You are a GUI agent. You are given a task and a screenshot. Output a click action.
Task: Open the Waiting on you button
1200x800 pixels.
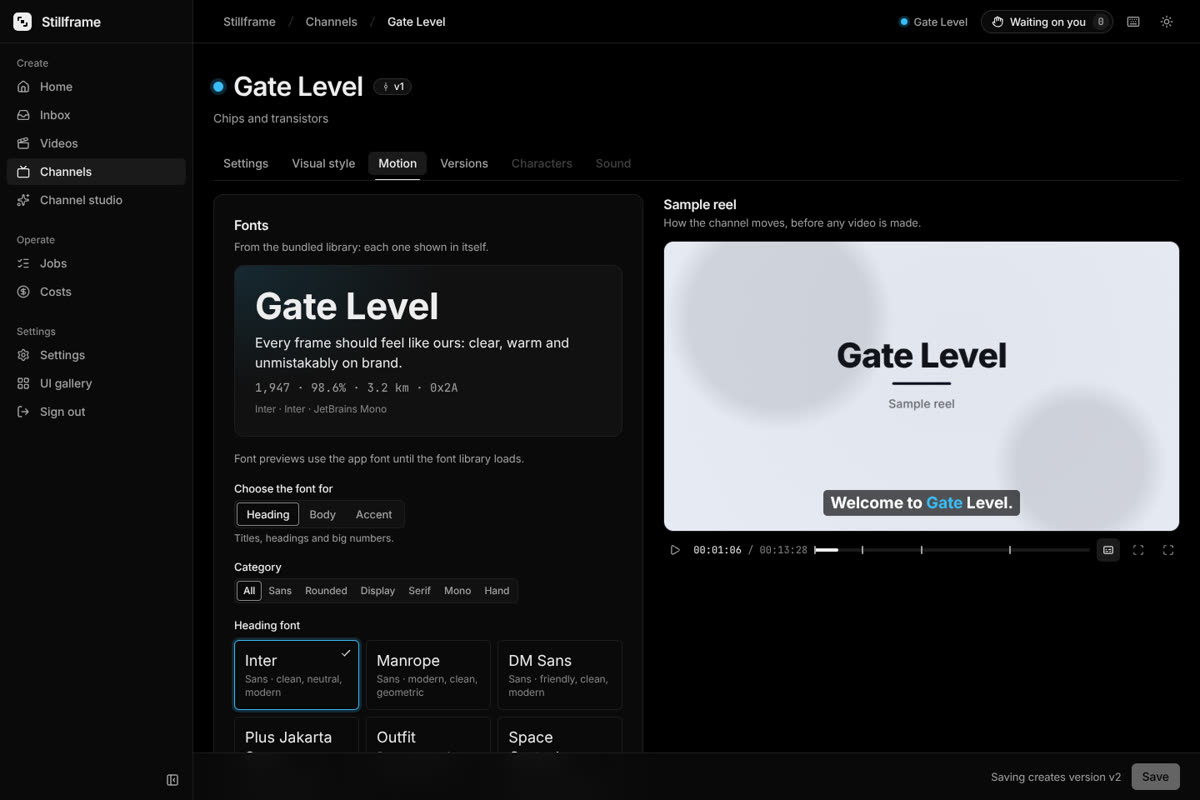(1047, 22)
